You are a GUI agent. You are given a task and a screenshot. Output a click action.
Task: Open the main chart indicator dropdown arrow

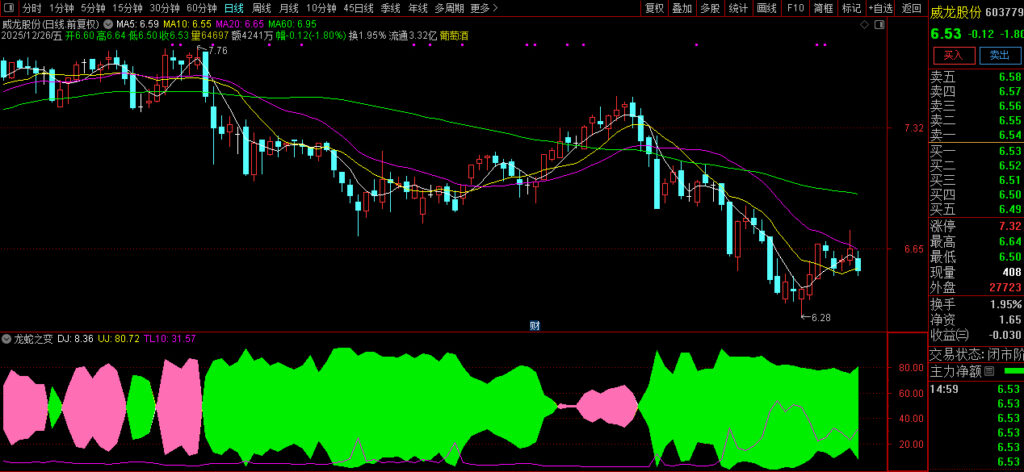click(x=108, y=22)
